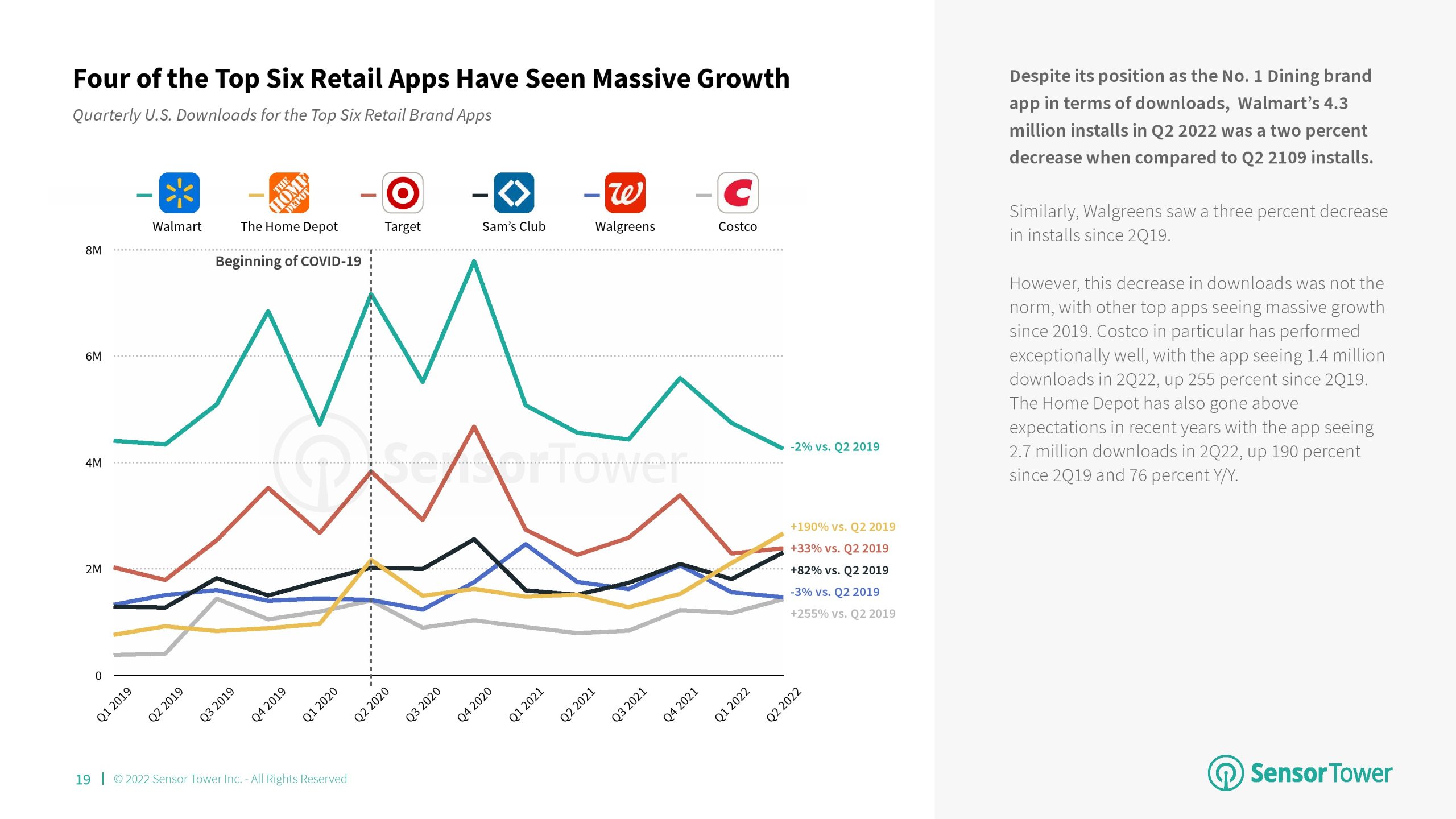Click the slide title about Retail Apps
1456x819 pixels.
431,78
